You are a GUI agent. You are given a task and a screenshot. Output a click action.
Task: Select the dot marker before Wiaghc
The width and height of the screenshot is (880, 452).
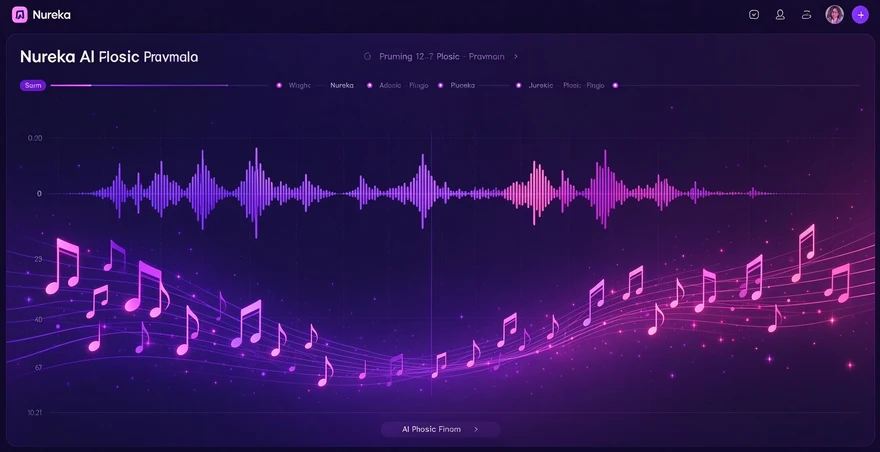click(279, 85)
